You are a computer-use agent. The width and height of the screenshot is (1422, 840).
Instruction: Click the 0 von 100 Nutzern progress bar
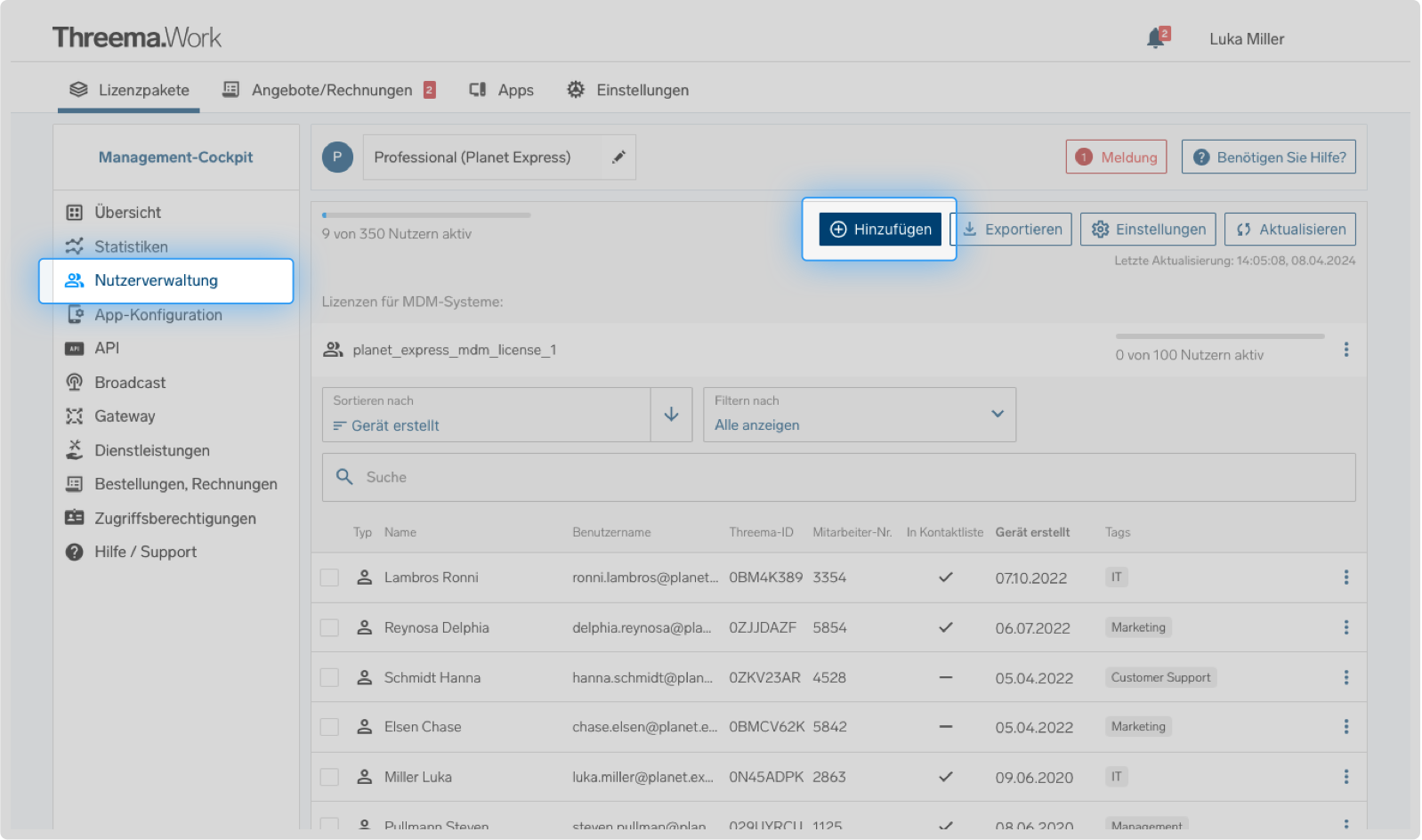pos(1220,336)
